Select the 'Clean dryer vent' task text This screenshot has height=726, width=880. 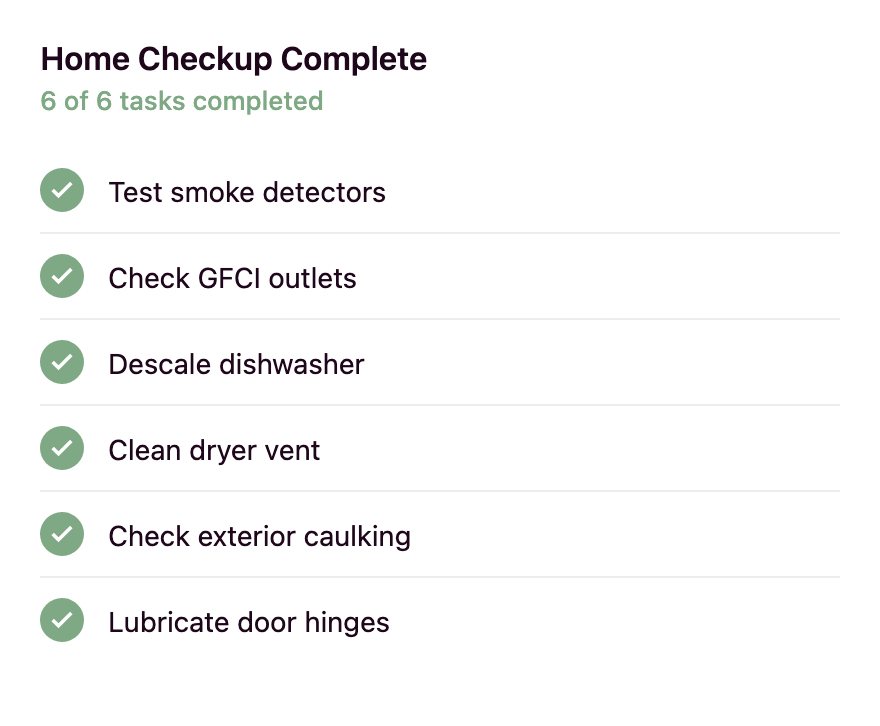click(x=214, y=450)
